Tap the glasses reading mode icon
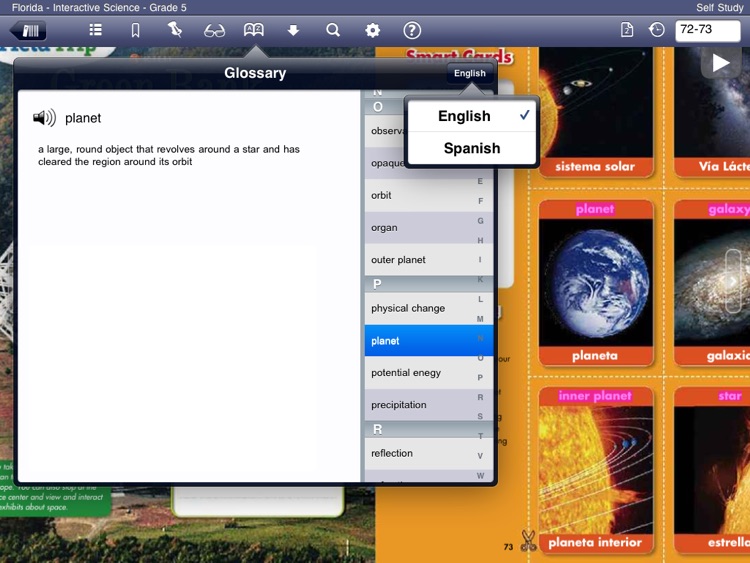Screen dimensions: 750x563 (x=214, y=31)
